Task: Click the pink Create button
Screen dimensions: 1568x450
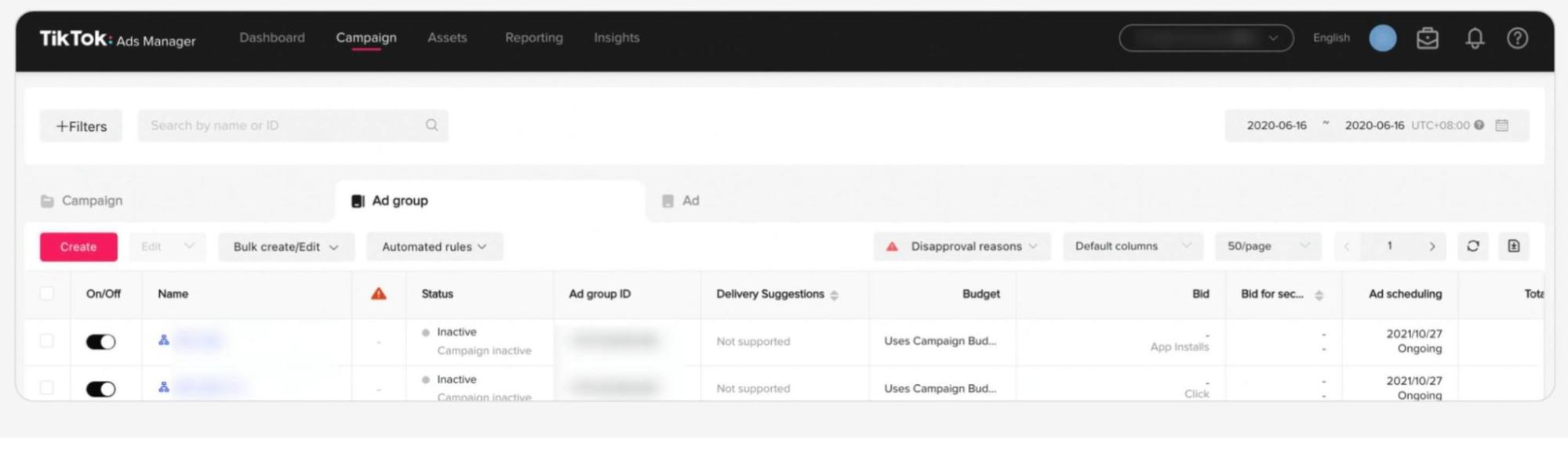Action: (78, 247)
